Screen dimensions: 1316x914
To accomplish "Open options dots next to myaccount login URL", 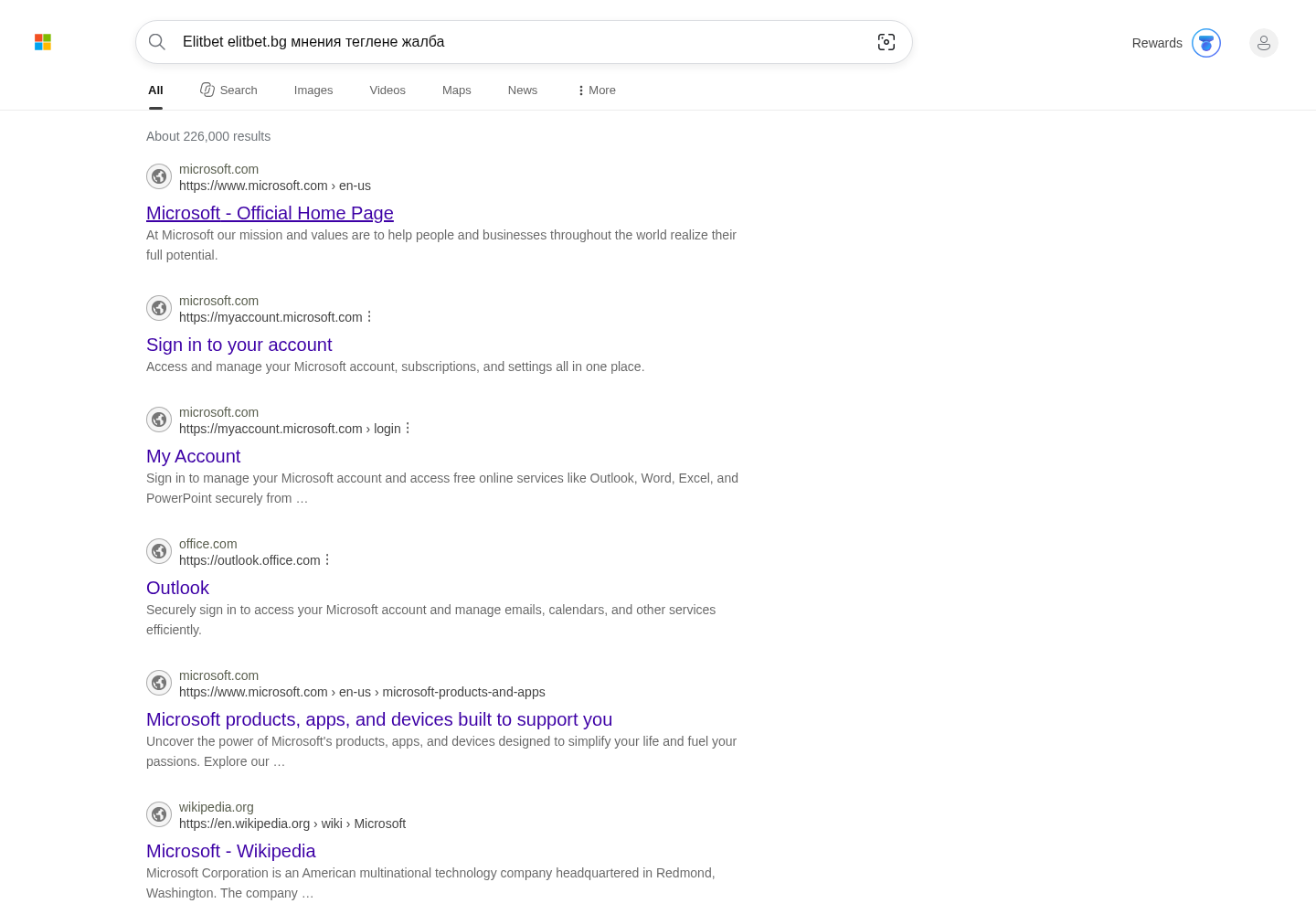I will pos(408,428).
